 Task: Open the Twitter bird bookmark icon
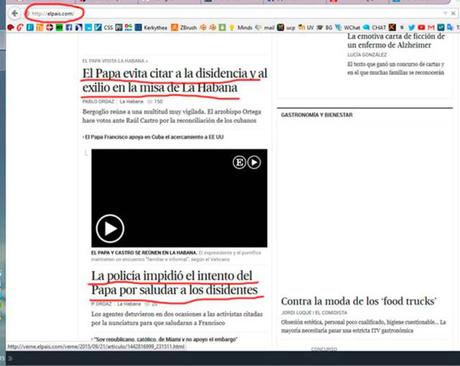[x=412, y=27]
